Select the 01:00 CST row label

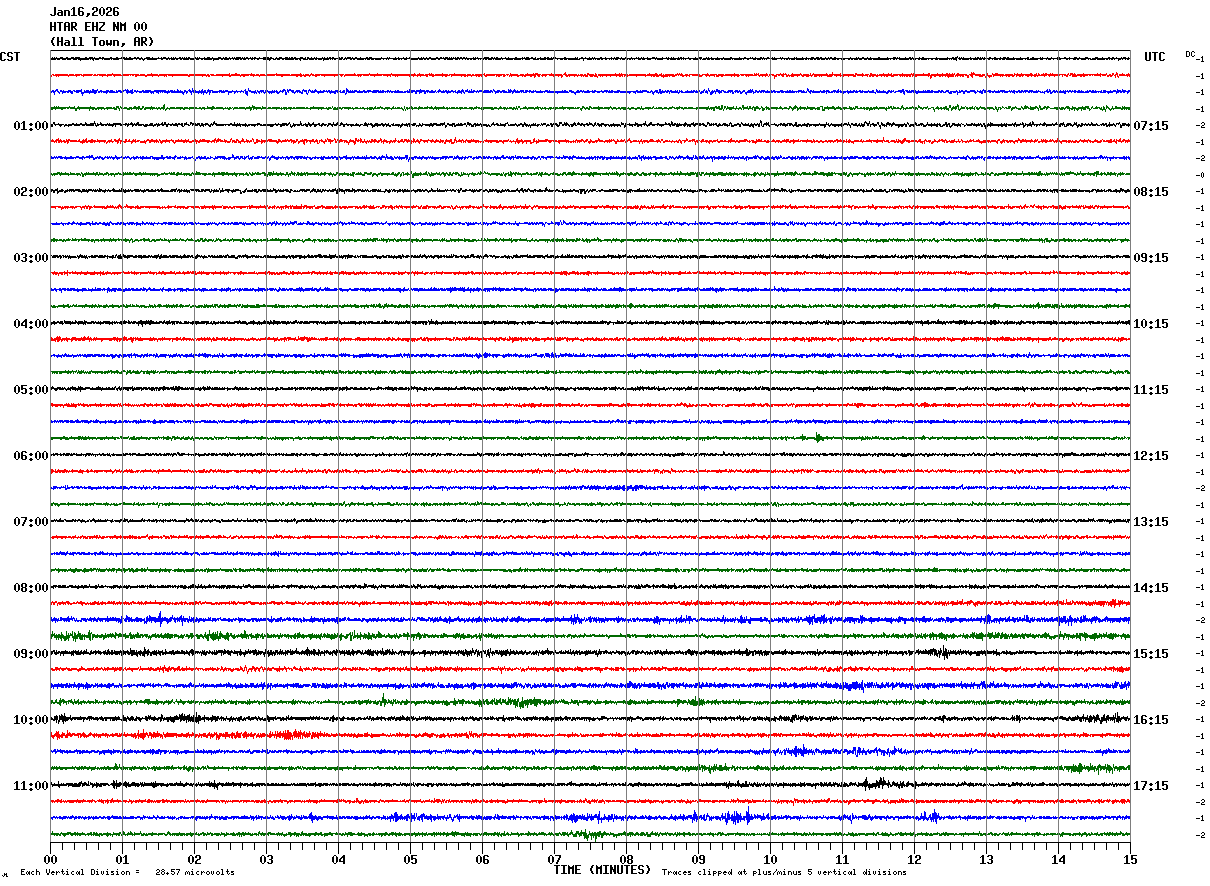pos(31,126)
